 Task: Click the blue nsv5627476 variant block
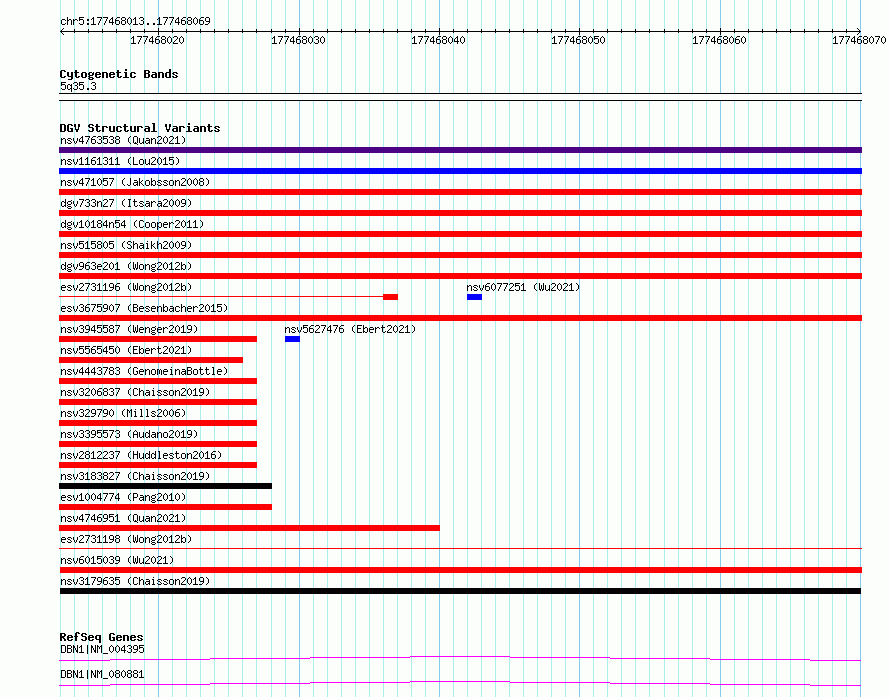click(292, 339)
